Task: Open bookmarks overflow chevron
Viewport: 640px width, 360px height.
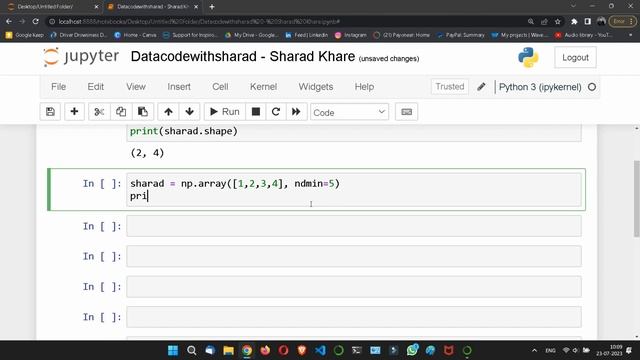Action: tap(631, 35)
